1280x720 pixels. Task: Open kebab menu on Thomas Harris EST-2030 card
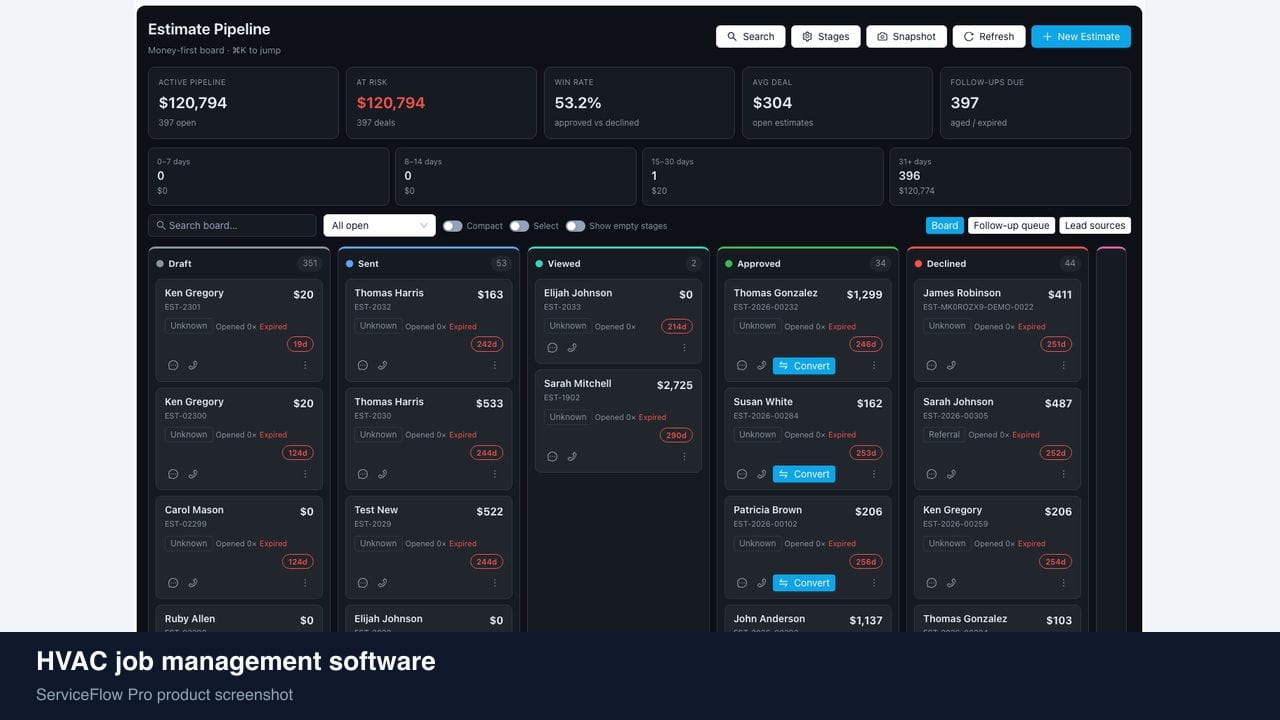pyautogui.click(x=494, y=475)
